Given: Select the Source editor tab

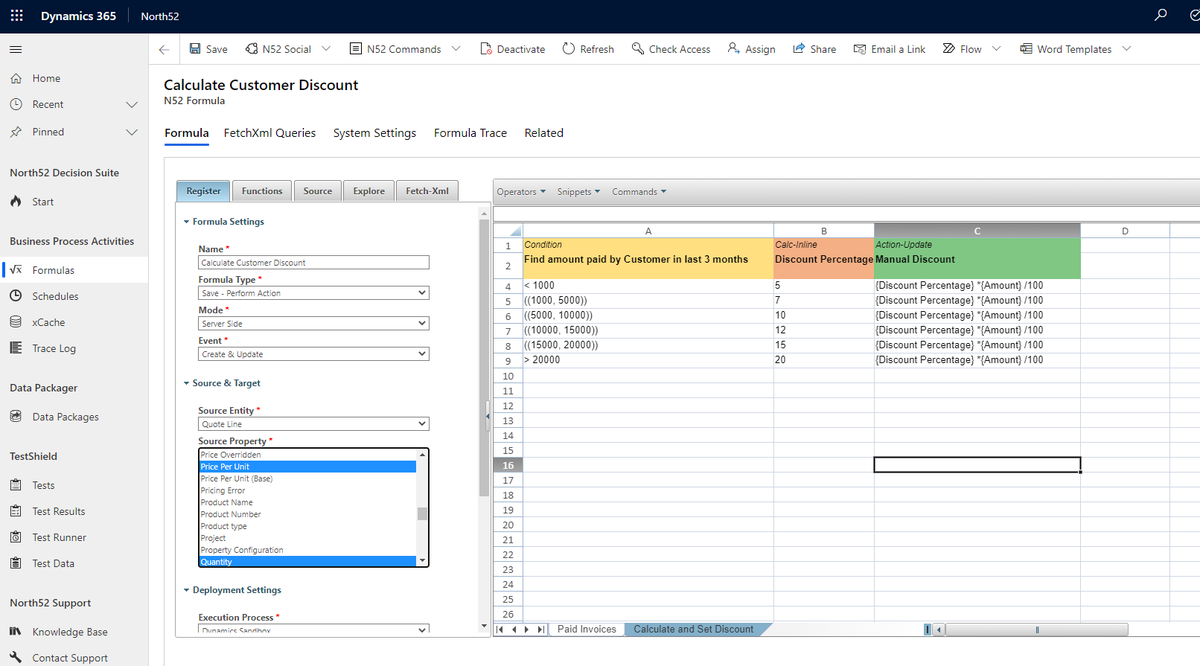Looking at the screenshot, I should click(318, 191).
